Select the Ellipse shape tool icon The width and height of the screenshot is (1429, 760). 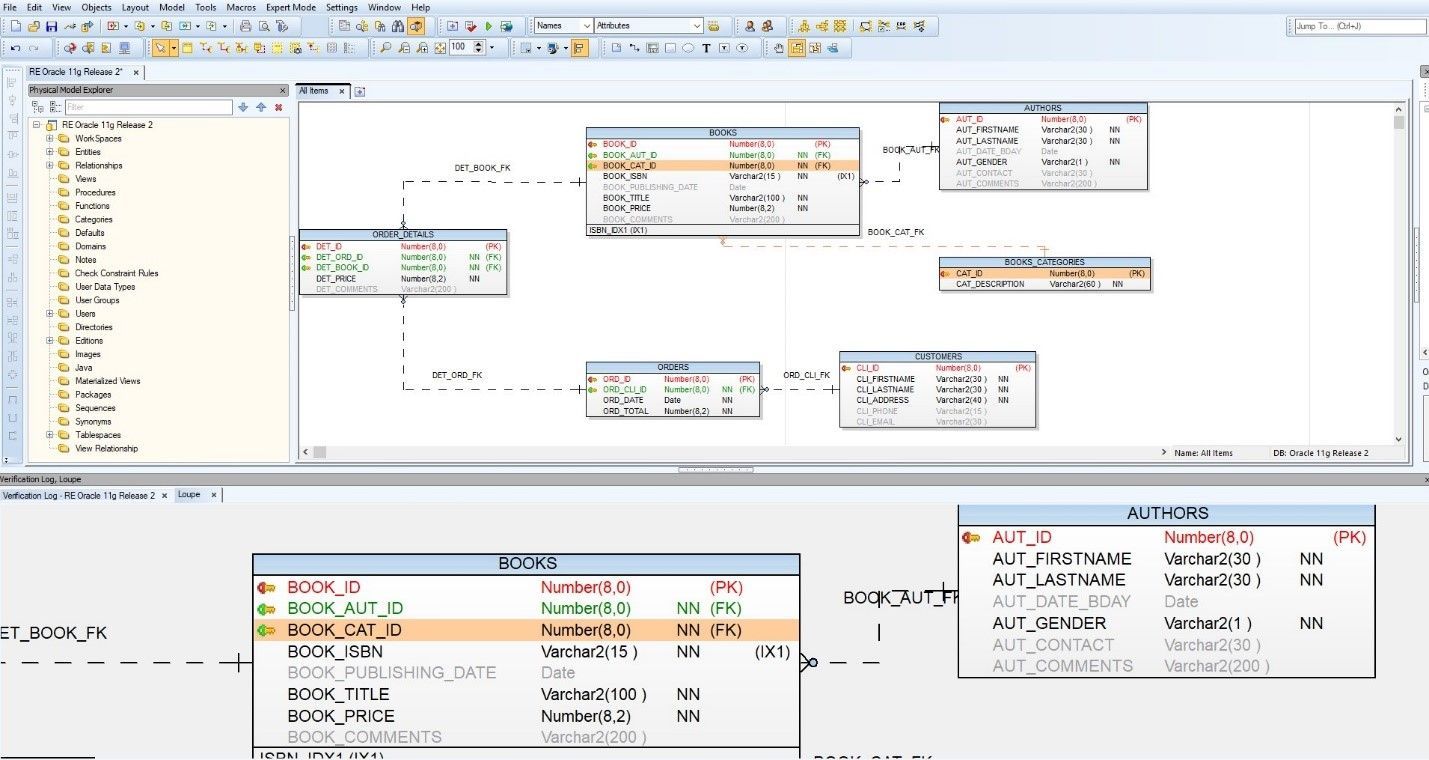click(688, 48)
